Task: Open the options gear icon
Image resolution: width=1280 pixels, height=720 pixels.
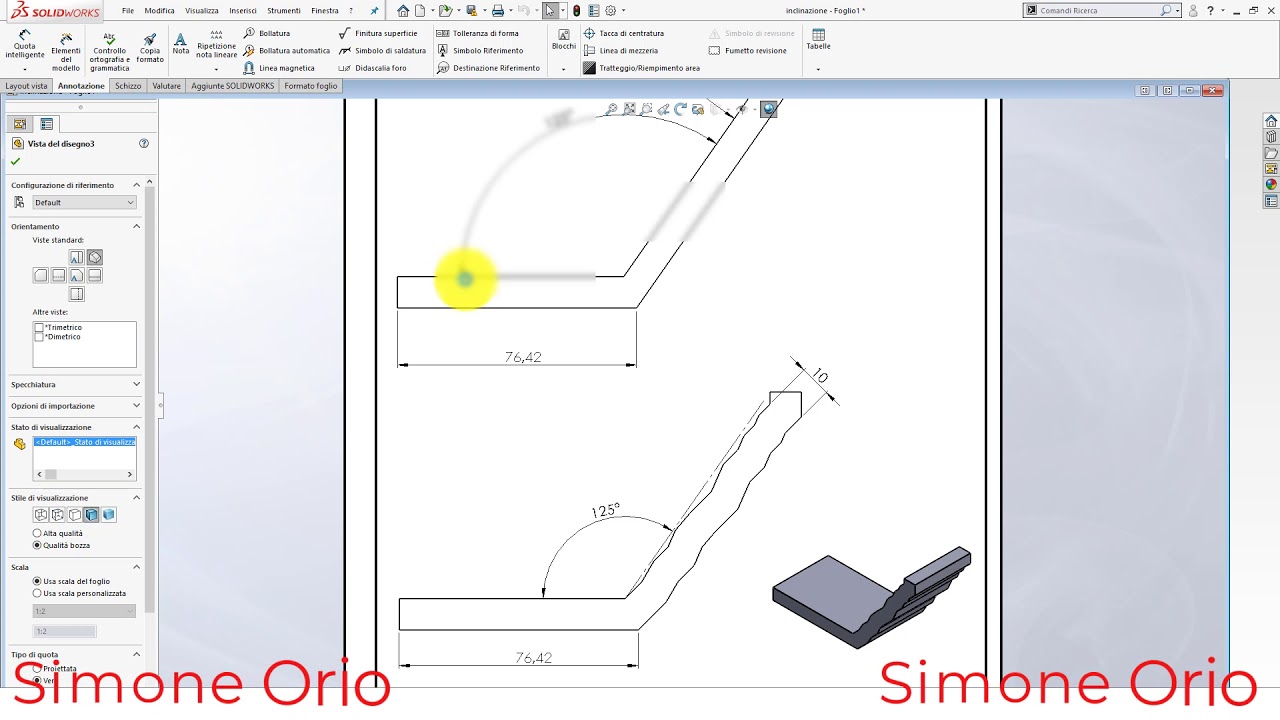Action: pos(610,10)
